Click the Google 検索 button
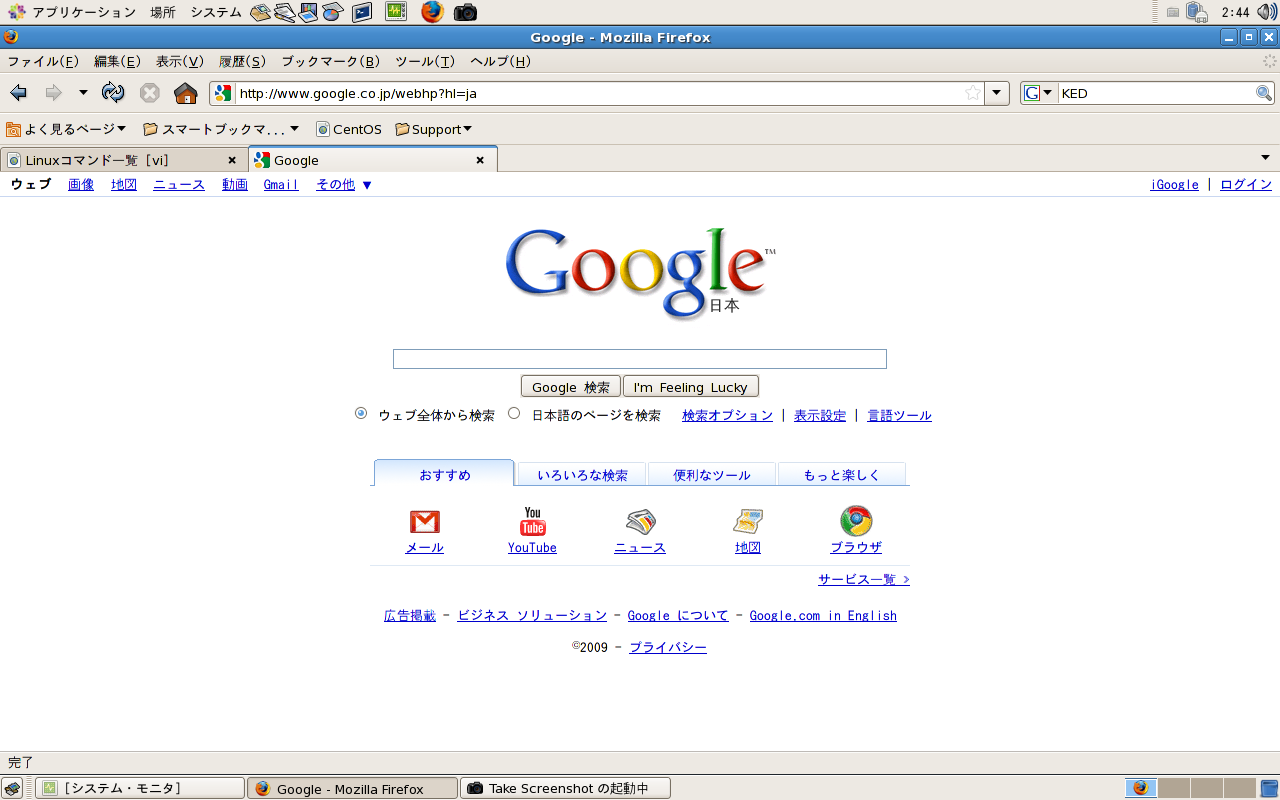Viewport: 1280px width, 800px height. click(x=571, y=387)
